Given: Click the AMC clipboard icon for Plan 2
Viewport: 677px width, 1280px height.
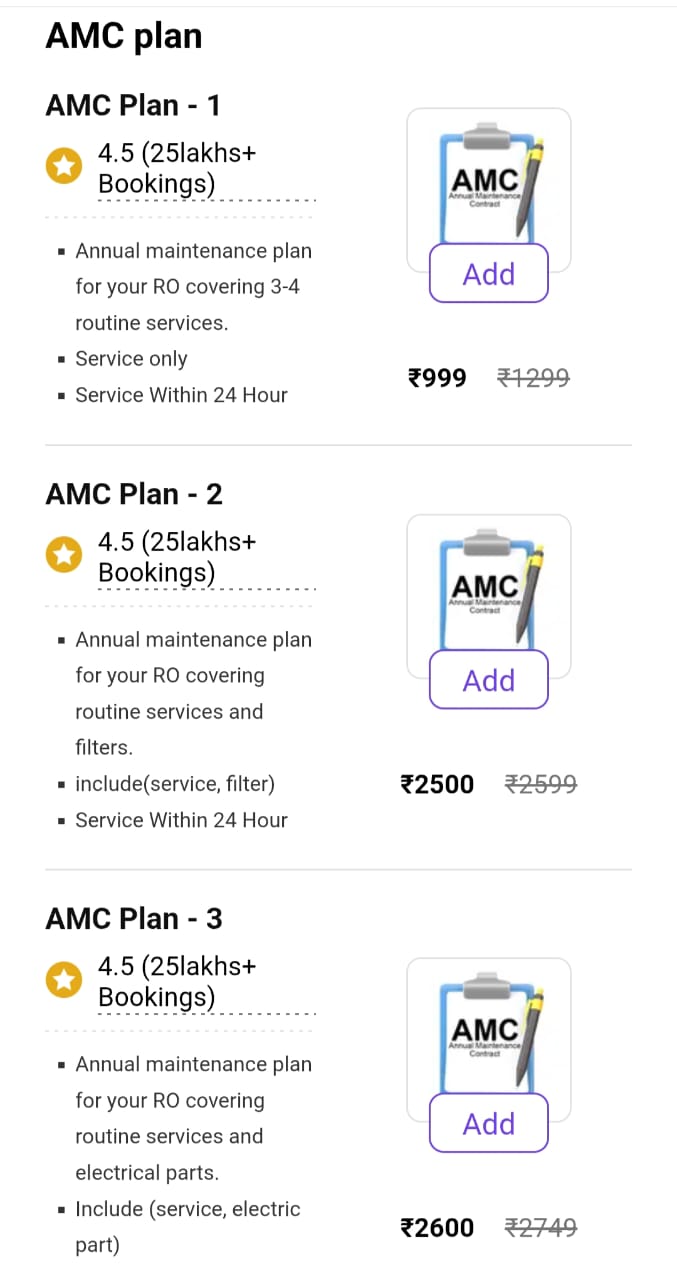Looking at the screenshot, I should [488, 589].
